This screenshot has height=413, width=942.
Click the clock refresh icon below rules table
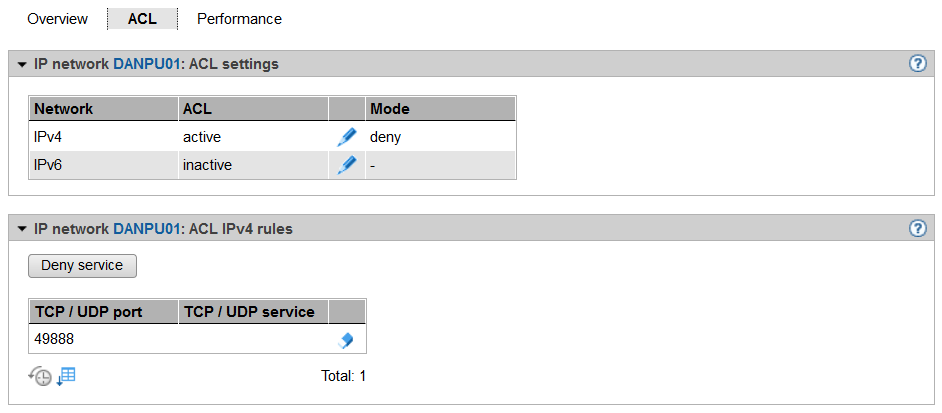coord(41,377)
